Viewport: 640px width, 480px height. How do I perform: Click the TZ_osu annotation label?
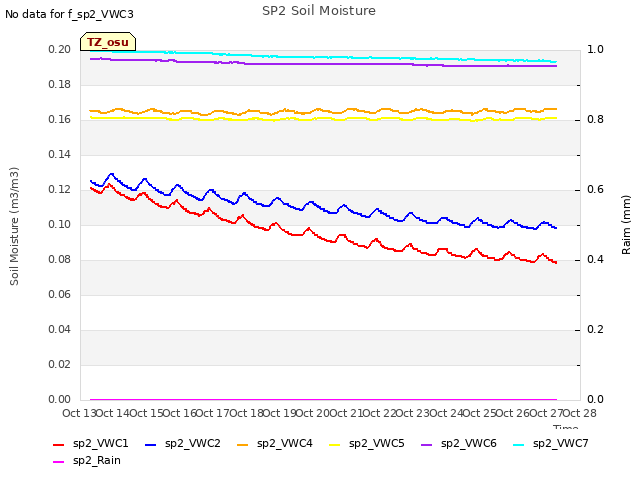coord(108,42)
